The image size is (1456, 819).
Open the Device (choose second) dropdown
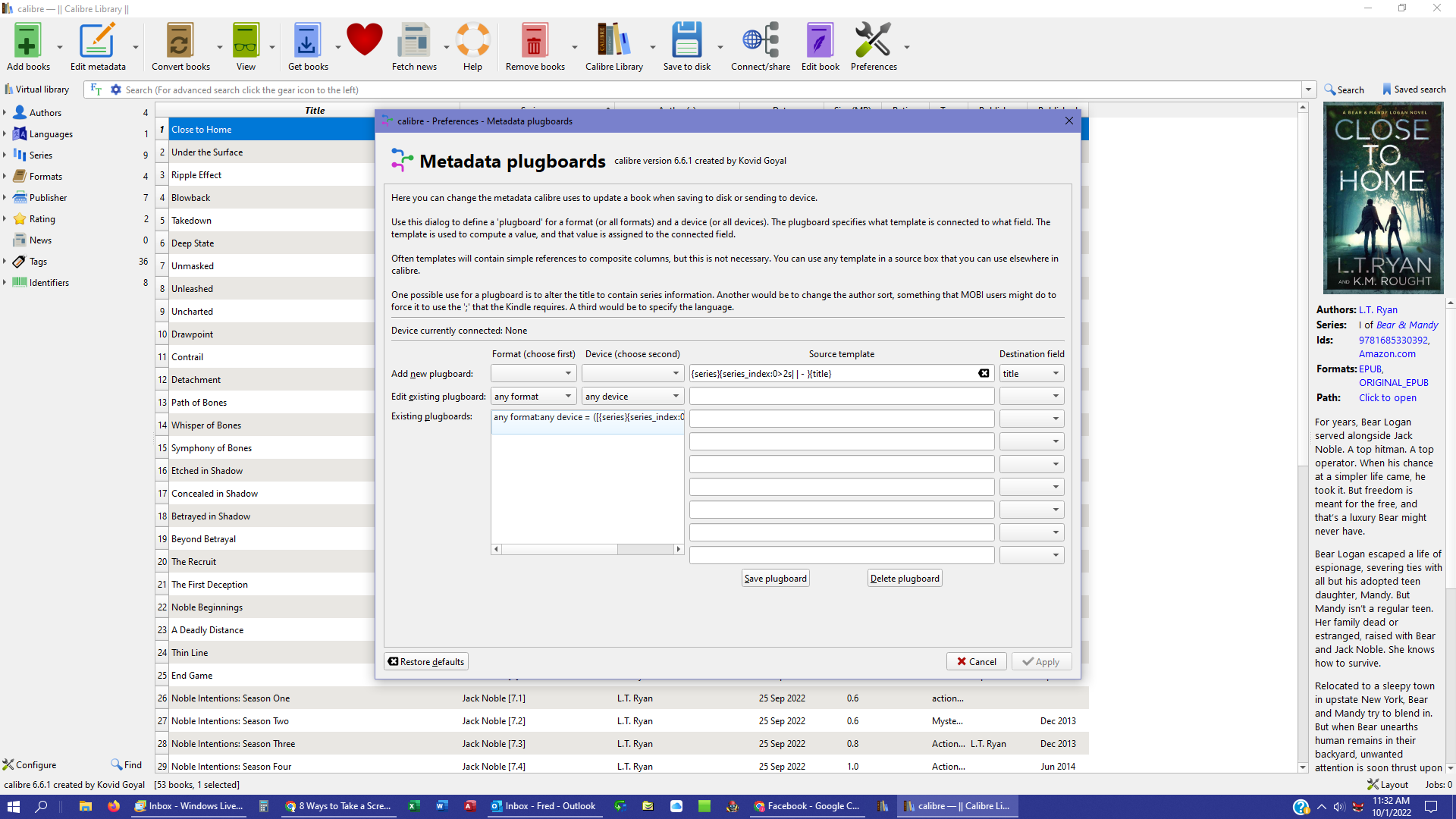pyautogui.click(x=632, y=373)
